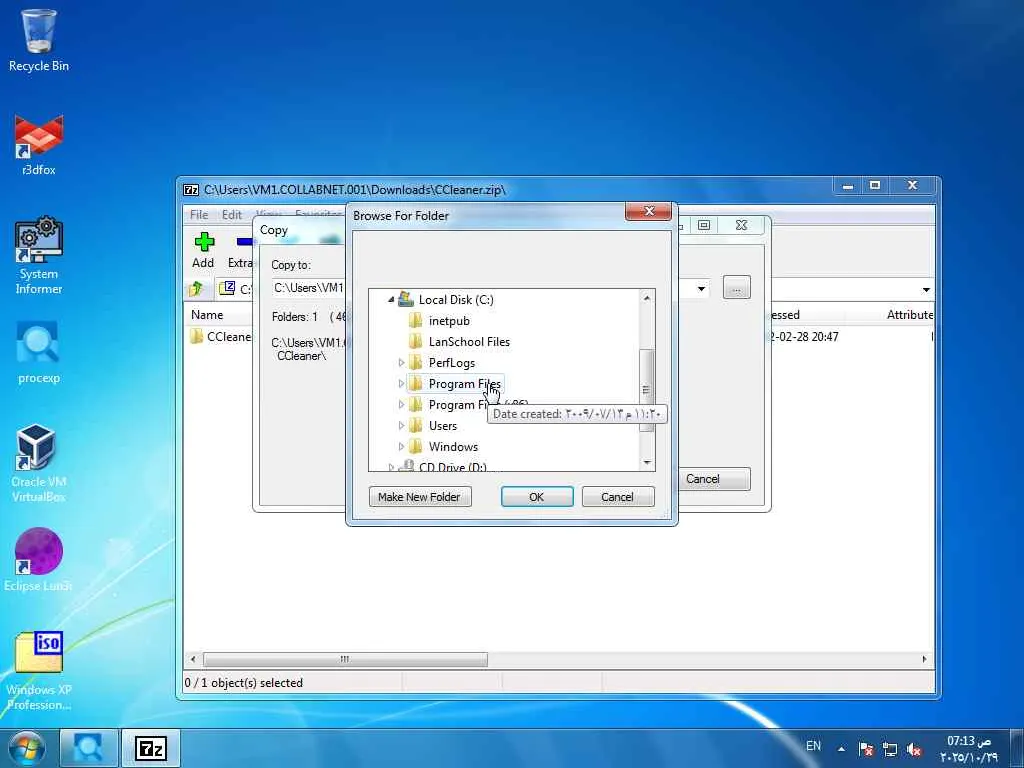Expand the Windows folder
1024x768 pixels.
click(401, 447)
